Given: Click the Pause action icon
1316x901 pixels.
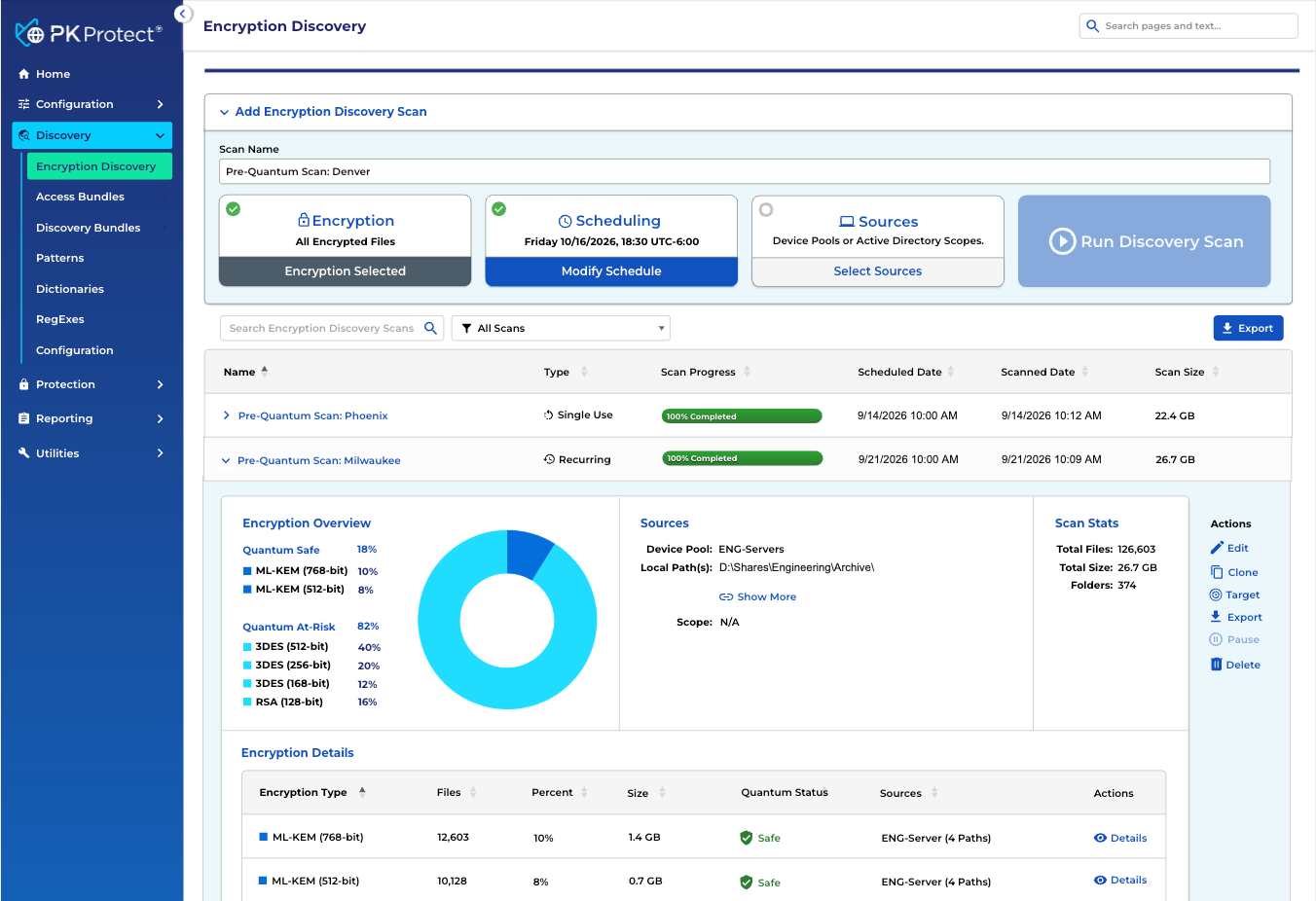Looking at the screenshot, I should [1216, 639].
